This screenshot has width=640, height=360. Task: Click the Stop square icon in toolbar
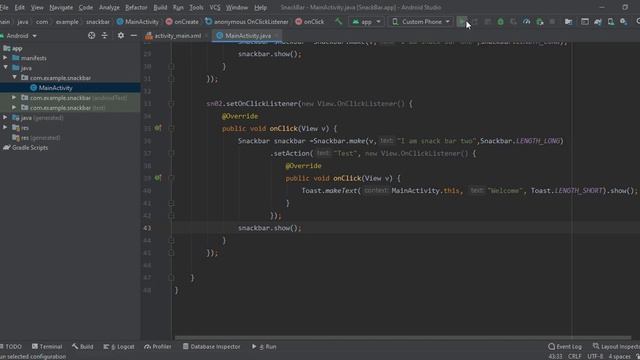pyautogui.click(x=552, y=22)
